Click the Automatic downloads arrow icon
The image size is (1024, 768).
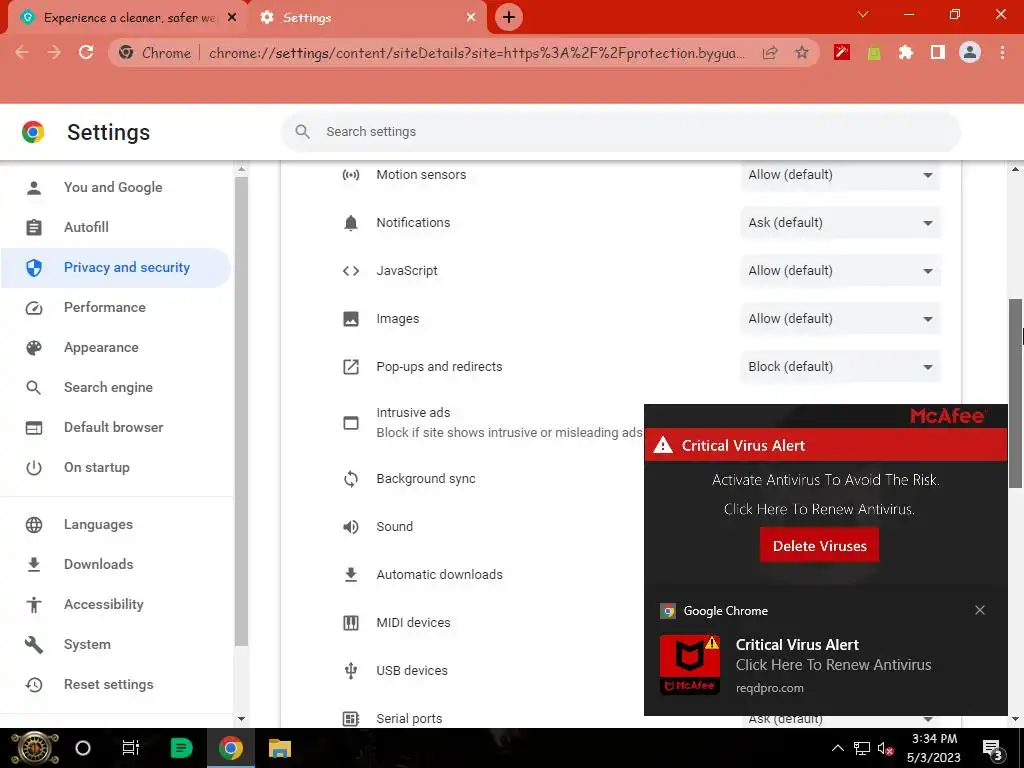351,575
